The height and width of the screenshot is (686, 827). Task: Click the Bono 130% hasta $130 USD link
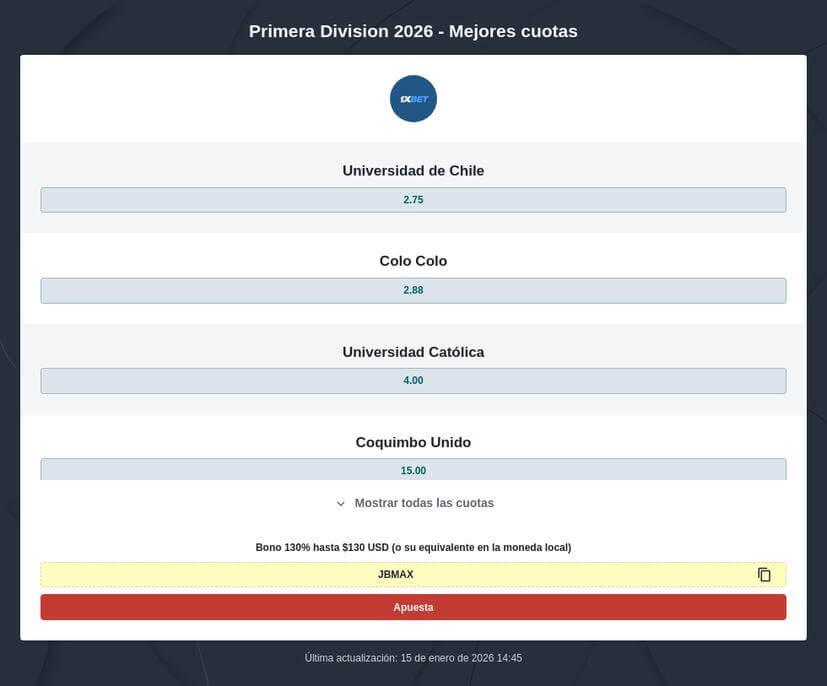coord(413,547)
